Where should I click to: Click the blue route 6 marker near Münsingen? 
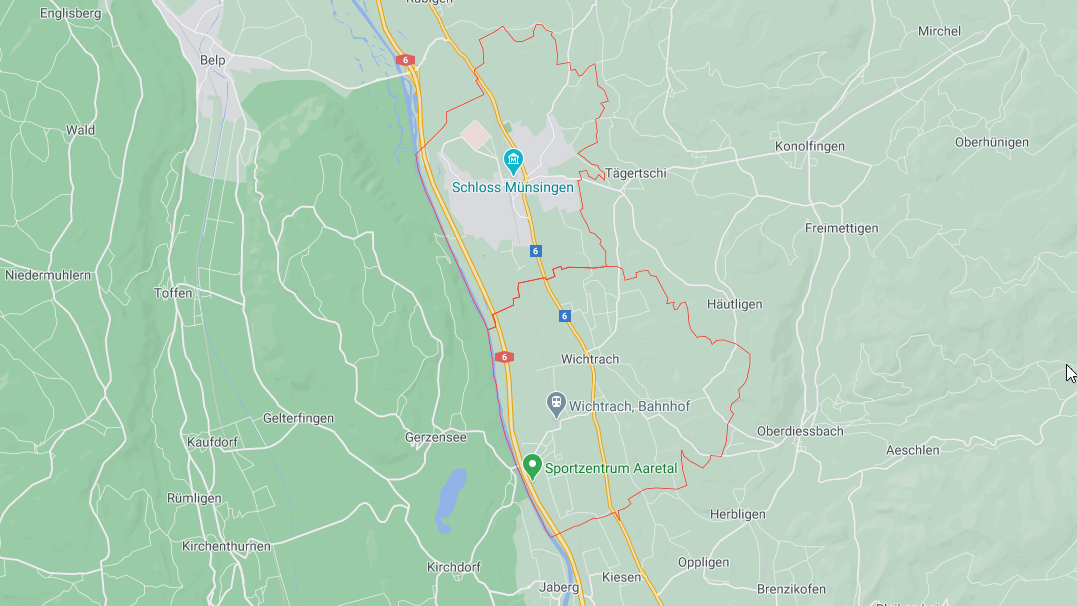(x=536, y=251)
